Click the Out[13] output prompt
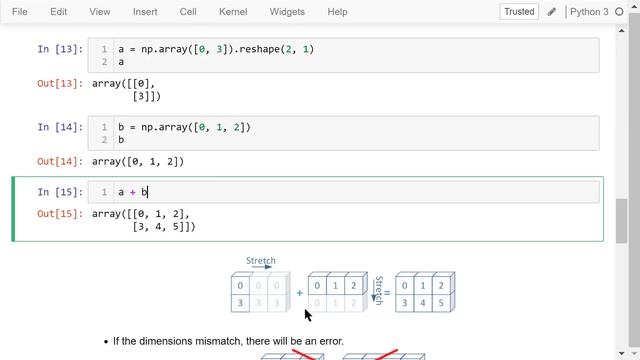Image resolution: width=640 pixels, height=360 pixels. 60,83
